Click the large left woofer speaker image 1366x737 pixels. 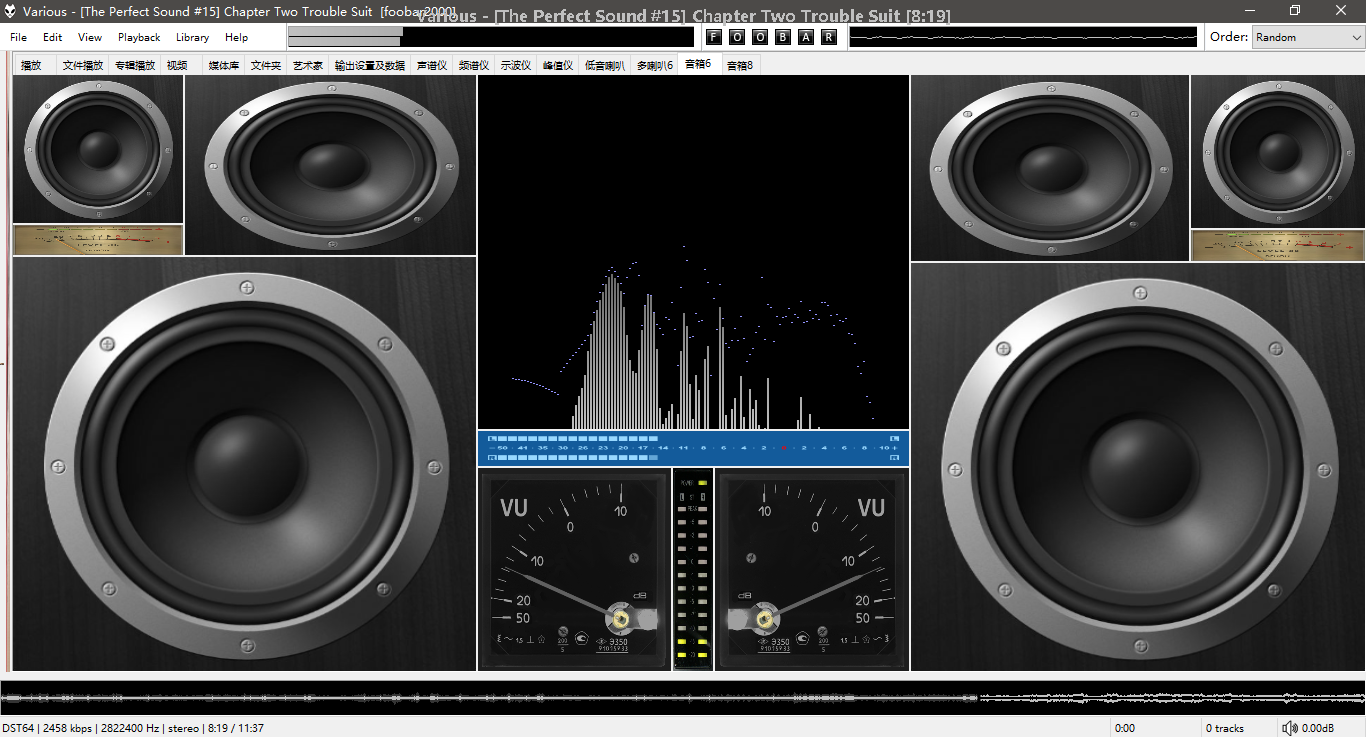[x=243, y=464]
